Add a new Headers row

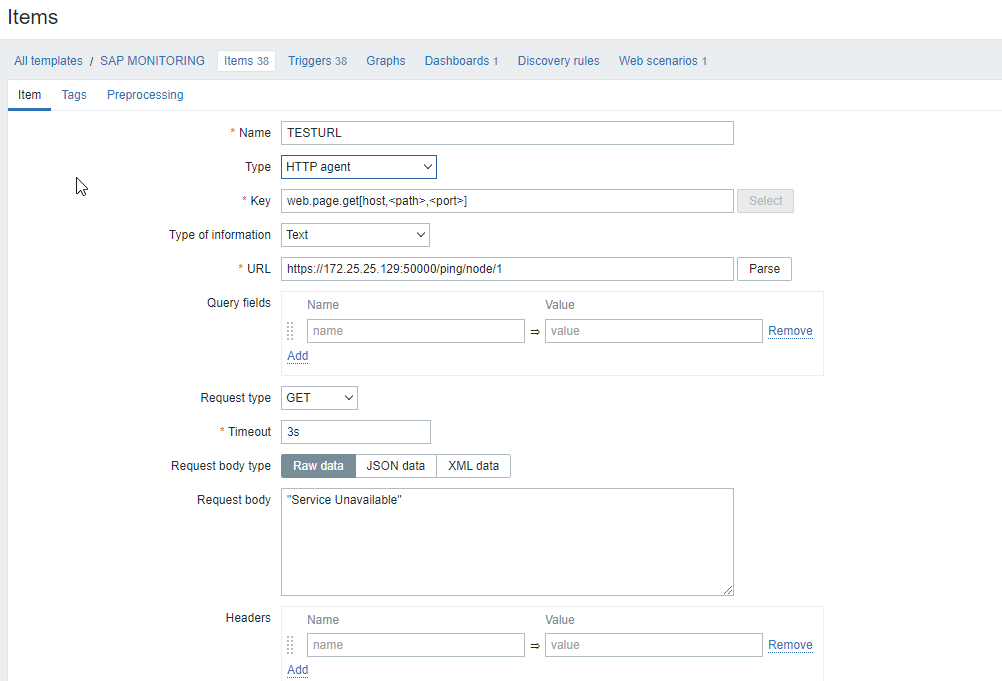click(298, 670)
